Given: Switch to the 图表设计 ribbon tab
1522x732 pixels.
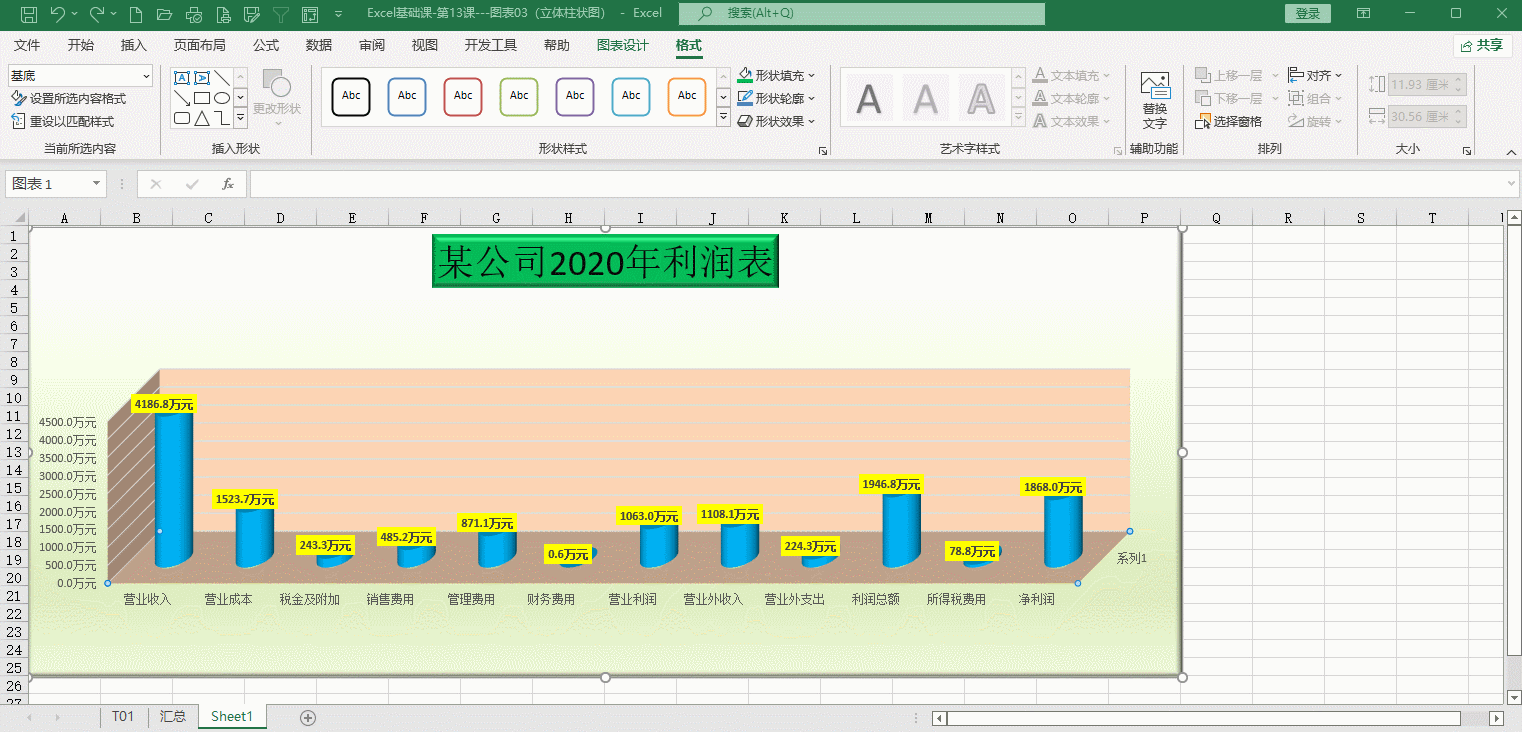Looking at the screenshot, I should (x=622, y=46).
